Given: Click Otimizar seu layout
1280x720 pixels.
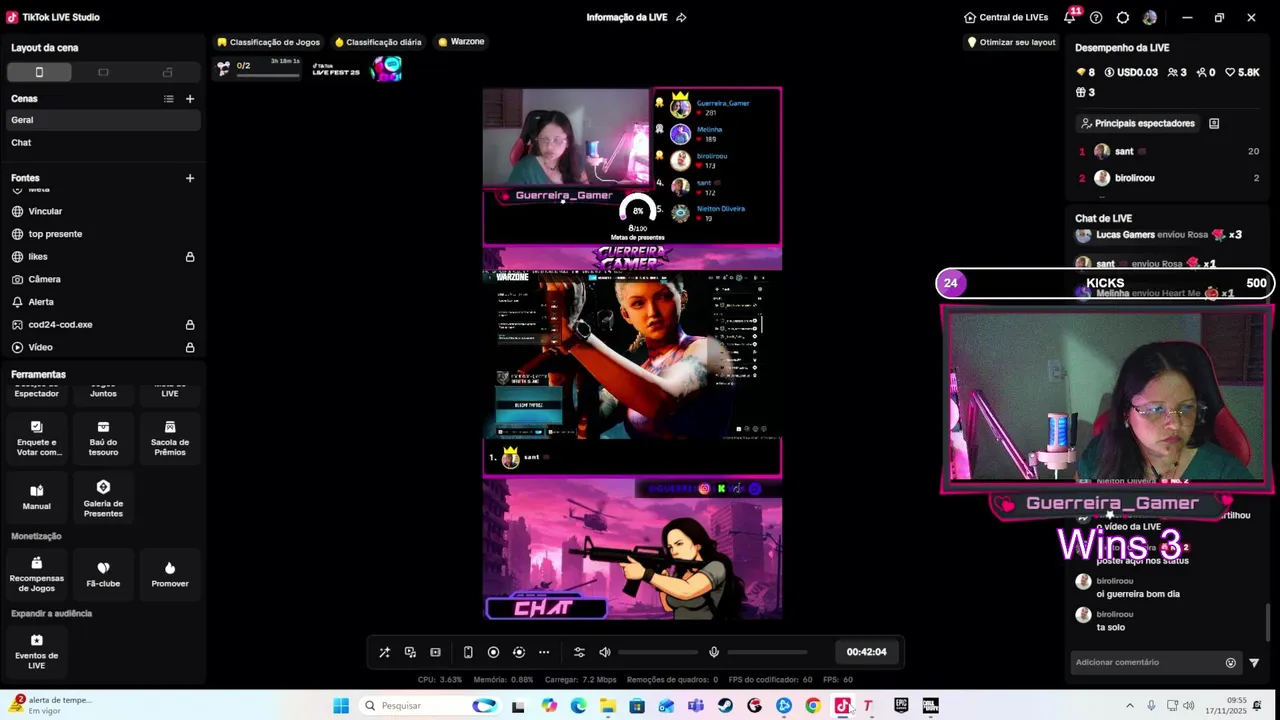Looking at the screenshot, I should (1011, 42).
